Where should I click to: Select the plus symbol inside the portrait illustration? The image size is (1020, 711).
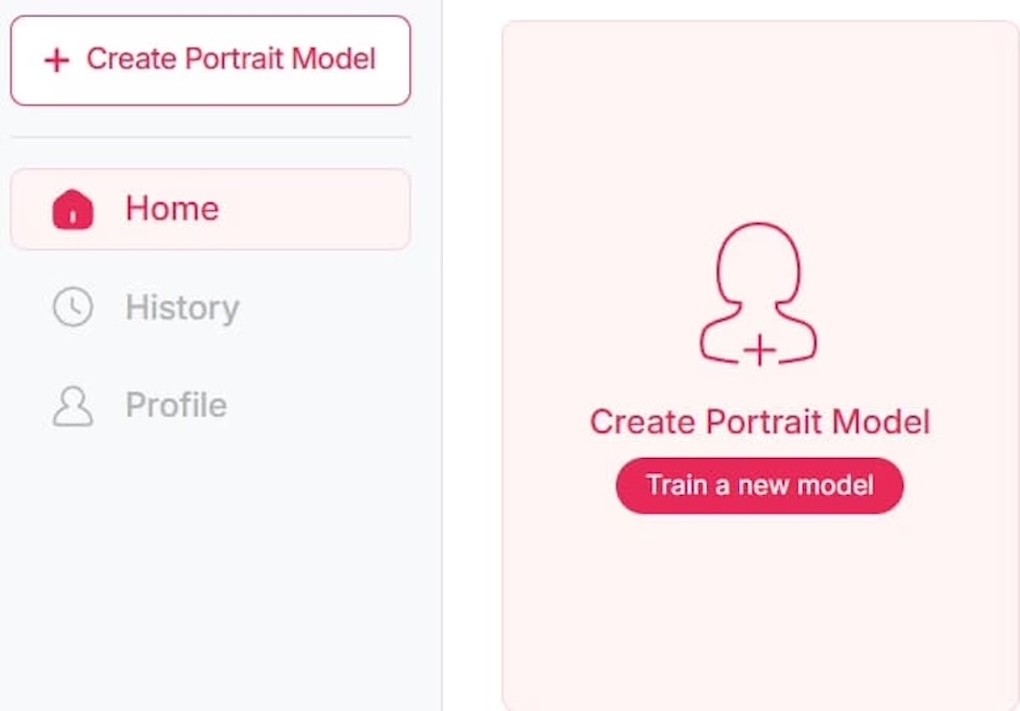point(762,349)
